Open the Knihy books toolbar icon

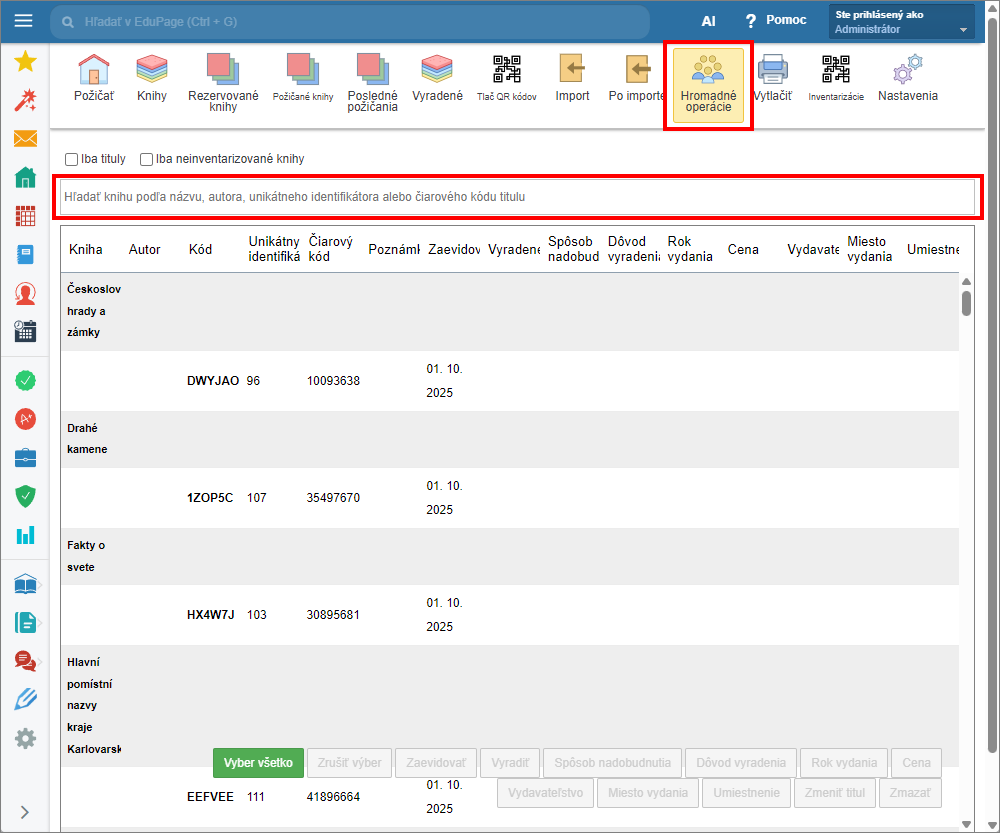coord(152,70)
